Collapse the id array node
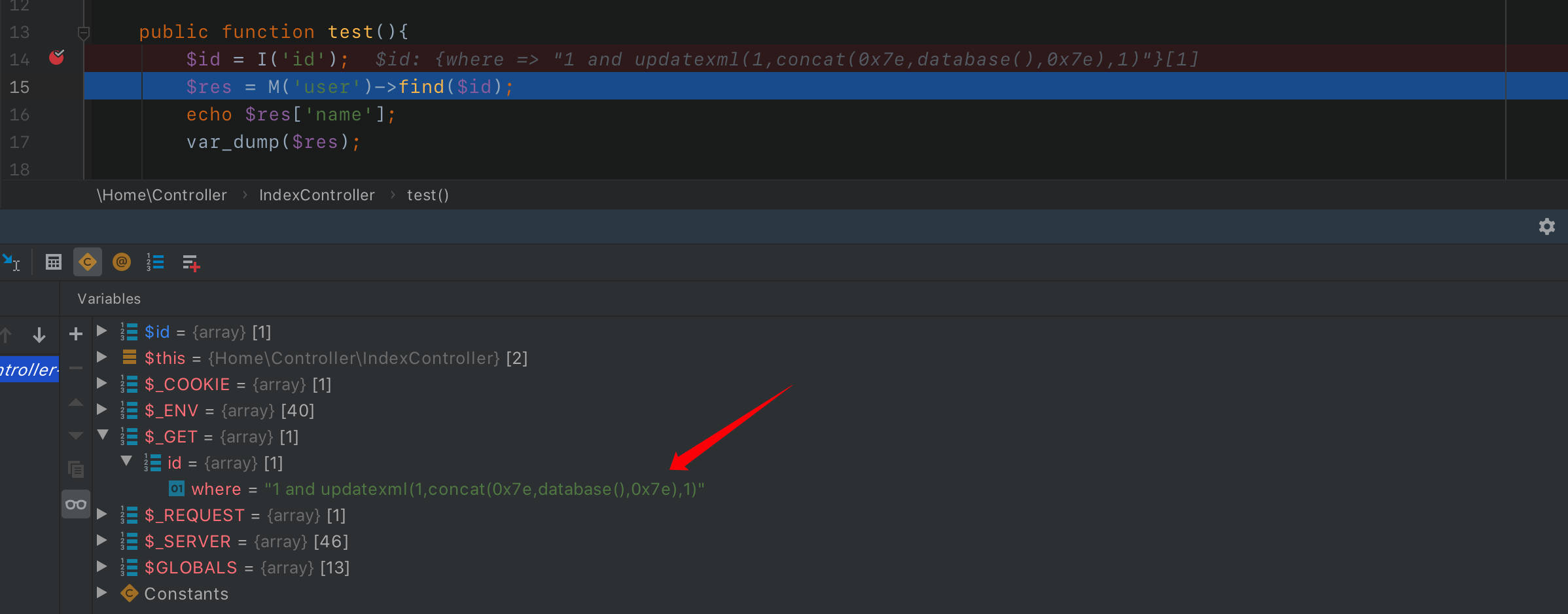 [x=127, y=461]
